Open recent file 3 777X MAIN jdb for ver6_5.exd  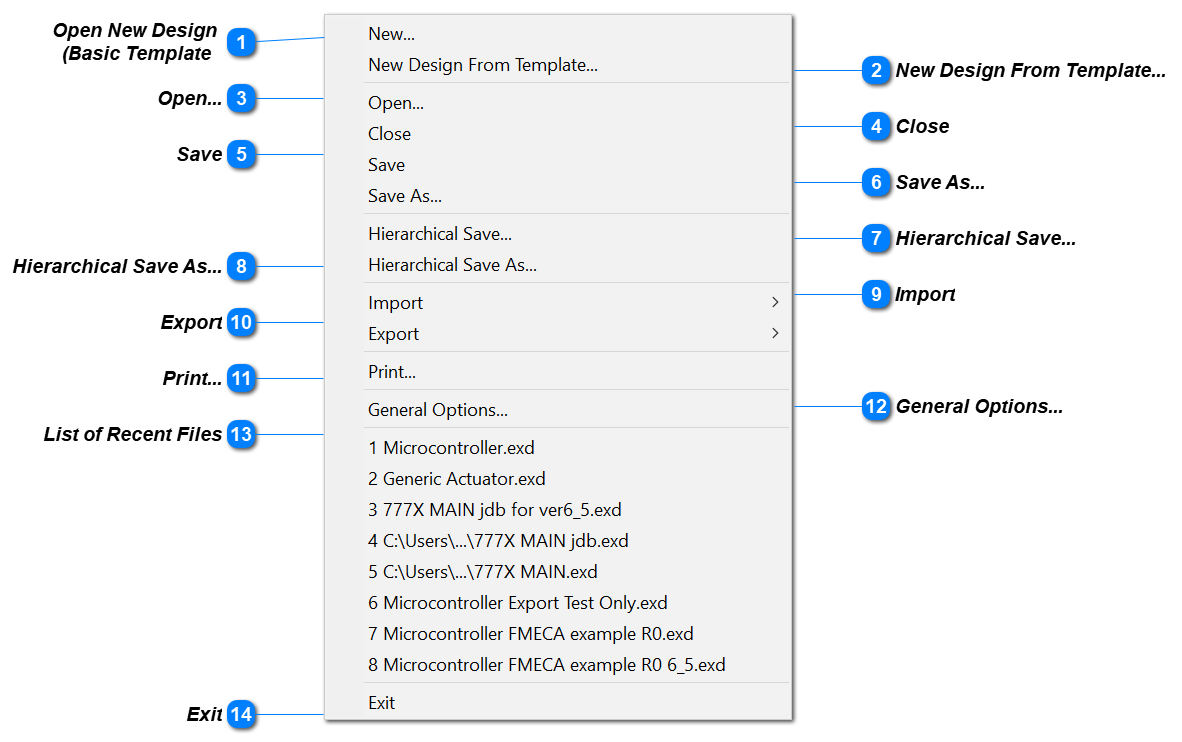[558, 510]
